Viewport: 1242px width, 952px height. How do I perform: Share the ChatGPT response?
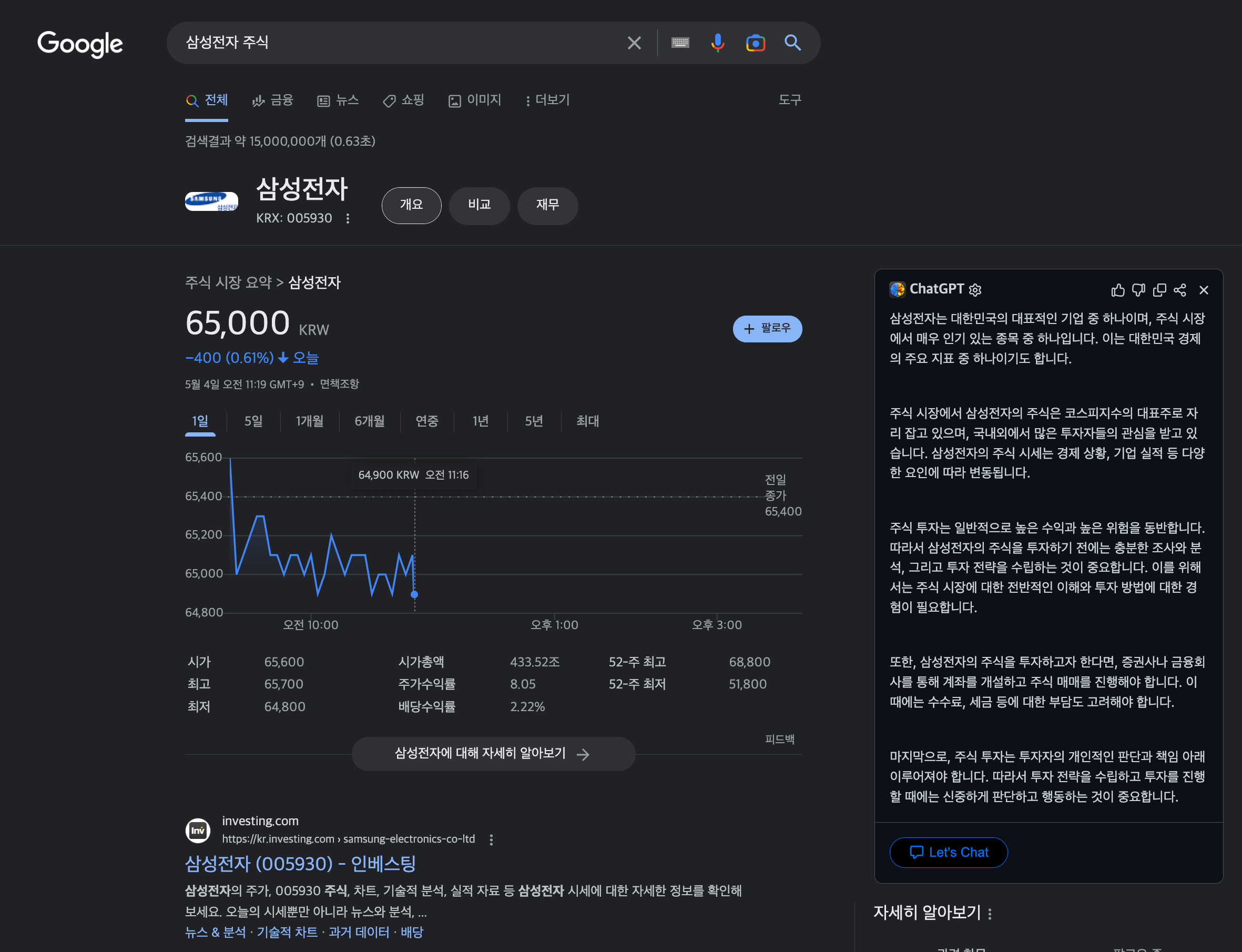(1180, 290)
